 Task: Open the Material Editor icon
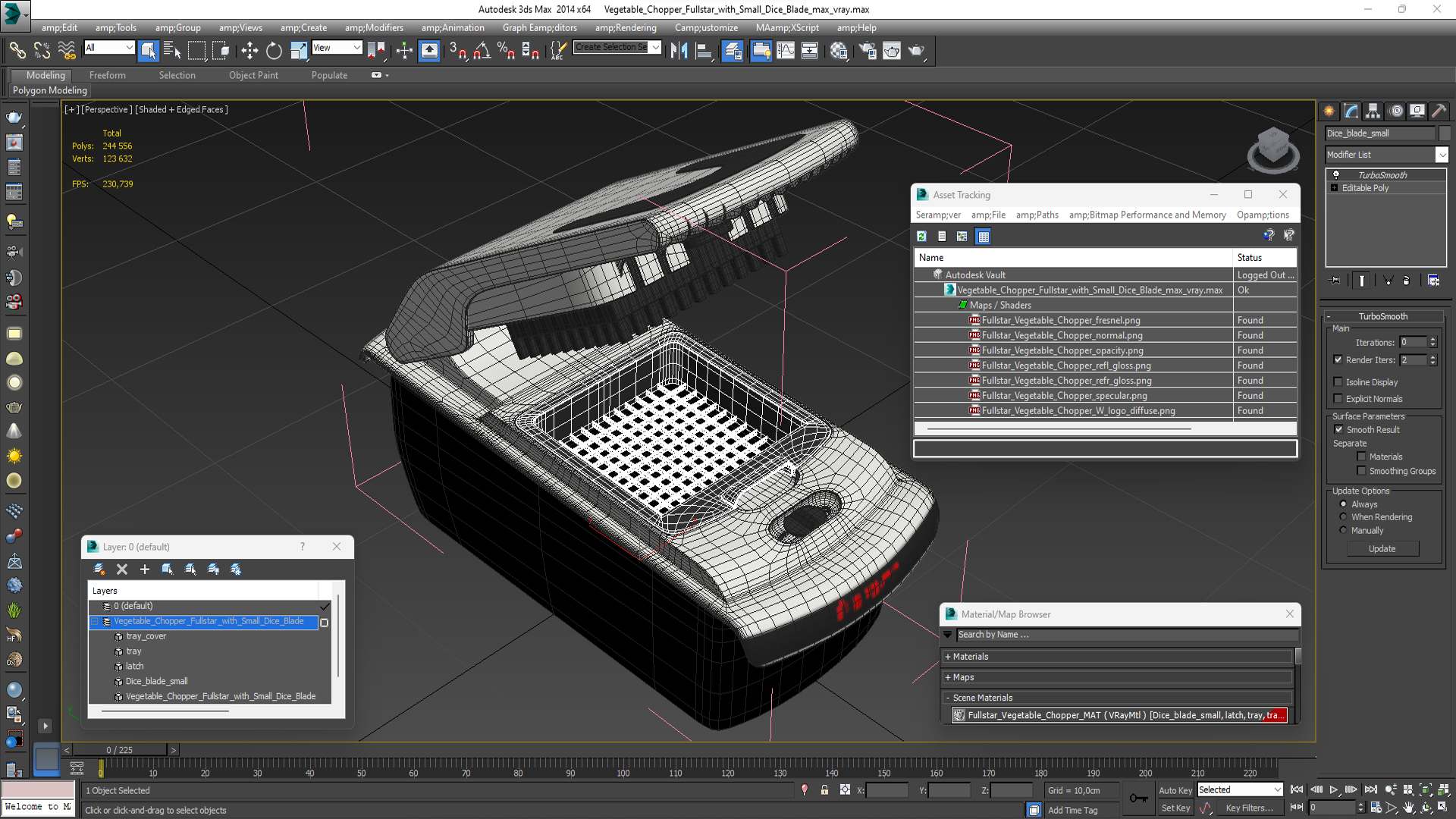point(839,51)
